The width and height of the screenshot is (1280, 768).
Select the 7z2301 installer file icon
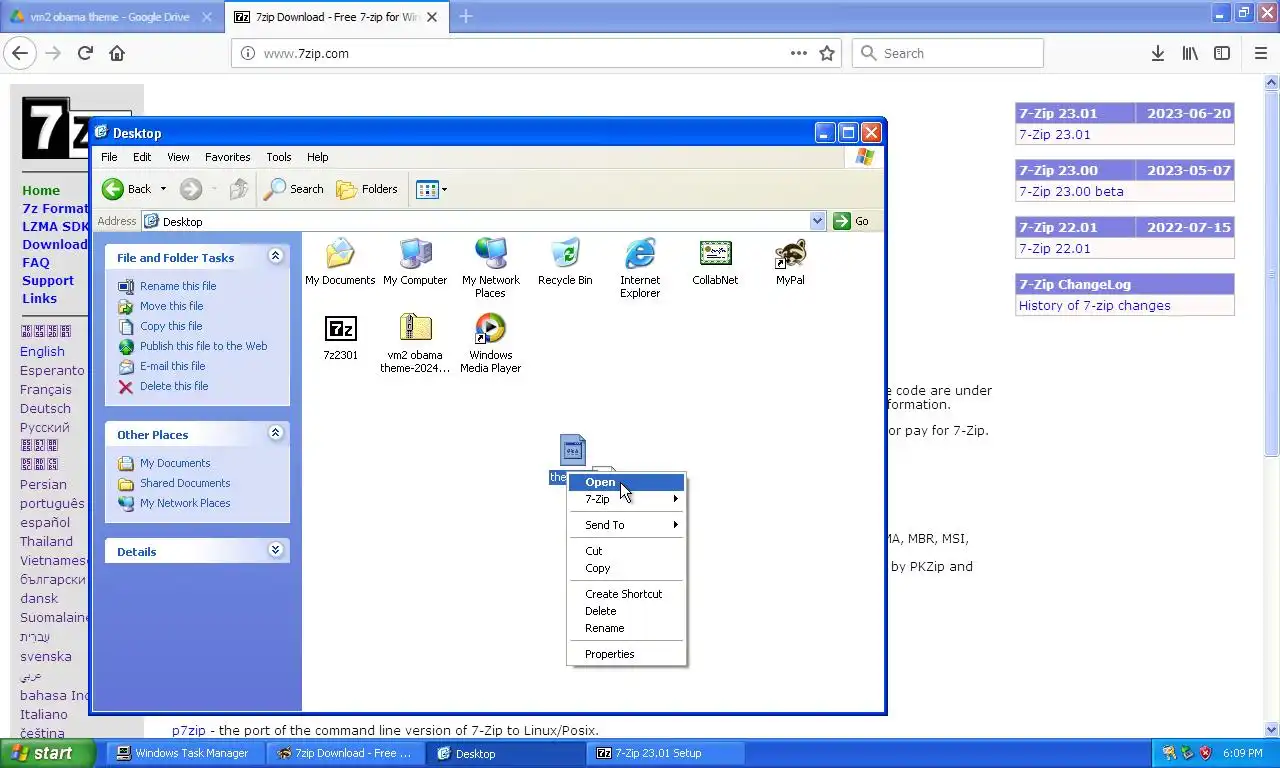point(340,337)
